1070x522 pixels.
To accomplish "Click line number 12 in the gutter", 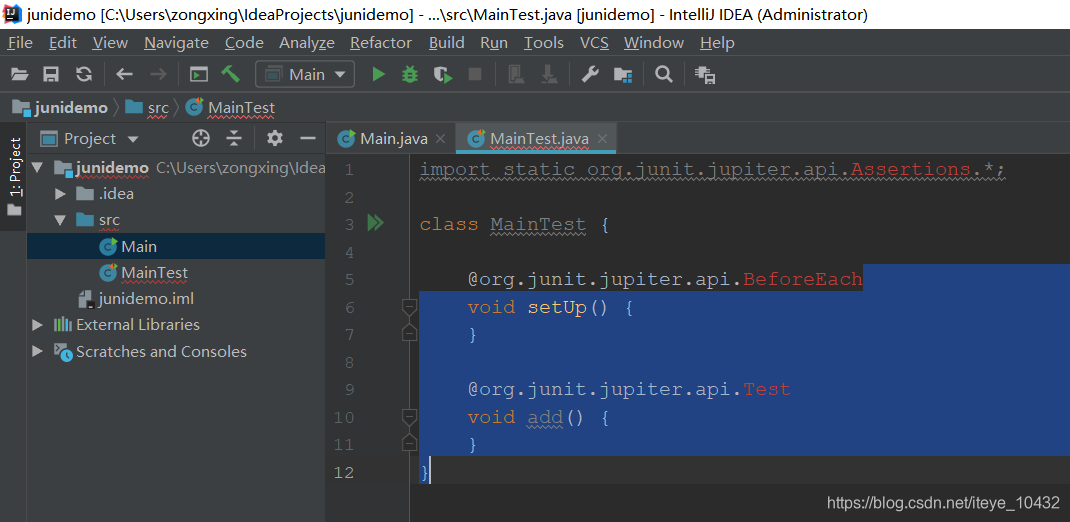I will (x=345, y=472).
